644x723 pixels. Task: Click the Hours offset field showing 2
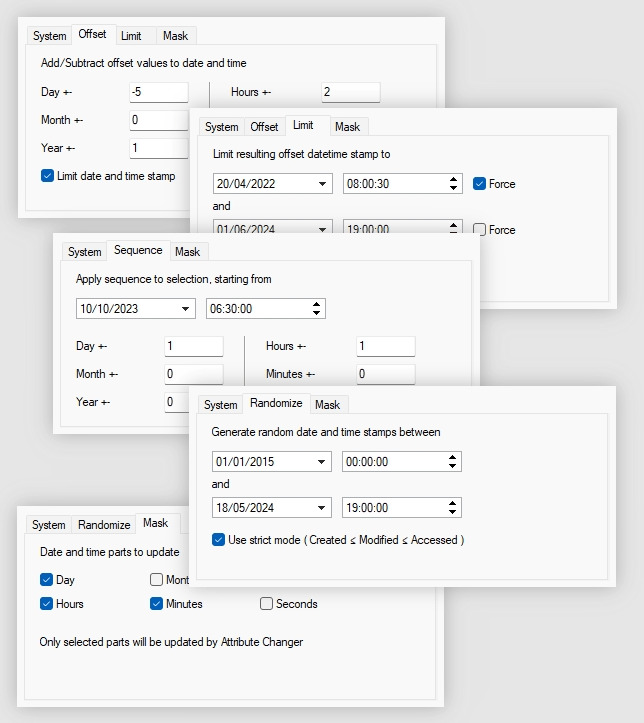coord(350,92)
